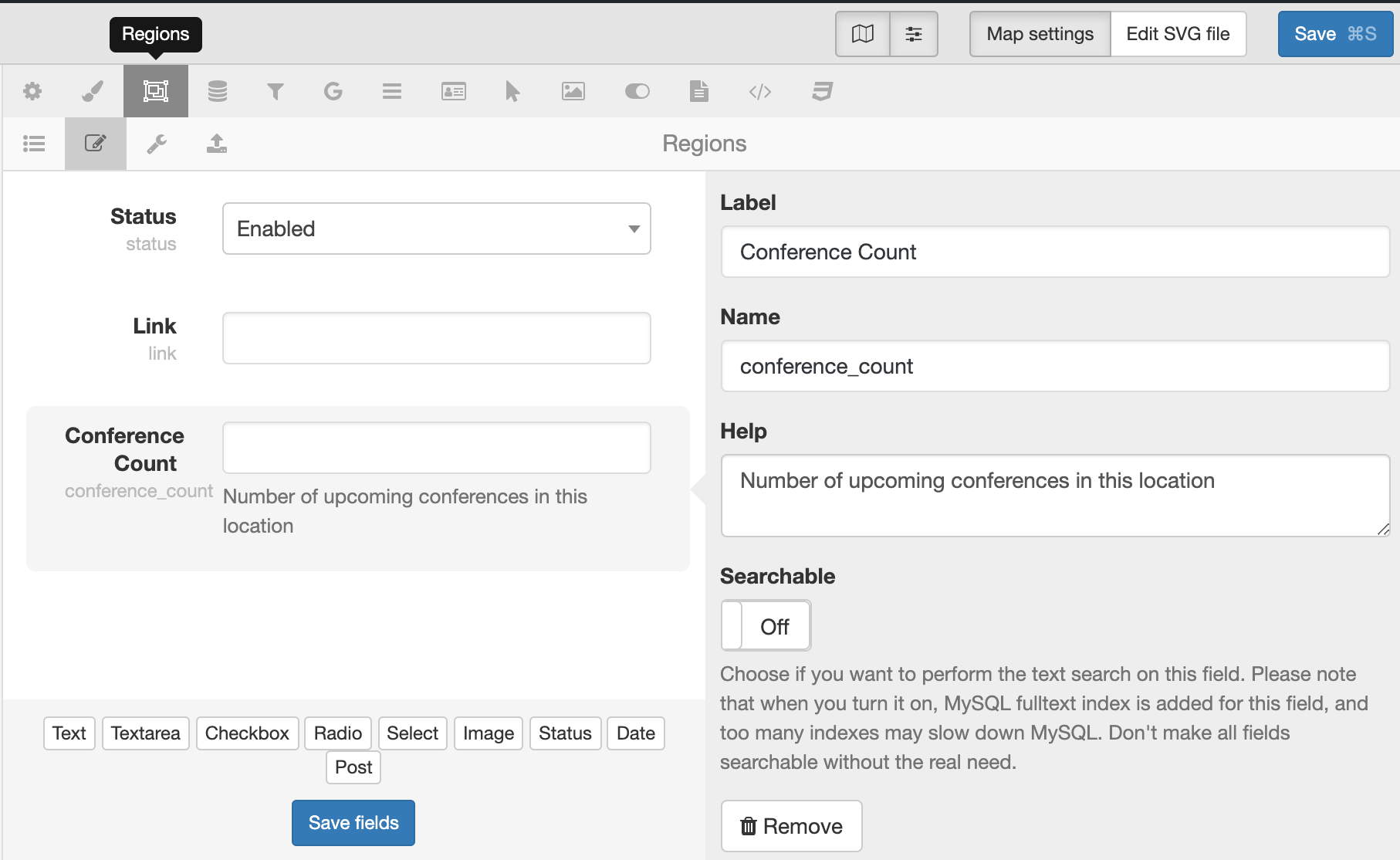Edit the Label field Conference Count
1400x860 pixels.
(x=1055, y=252)
